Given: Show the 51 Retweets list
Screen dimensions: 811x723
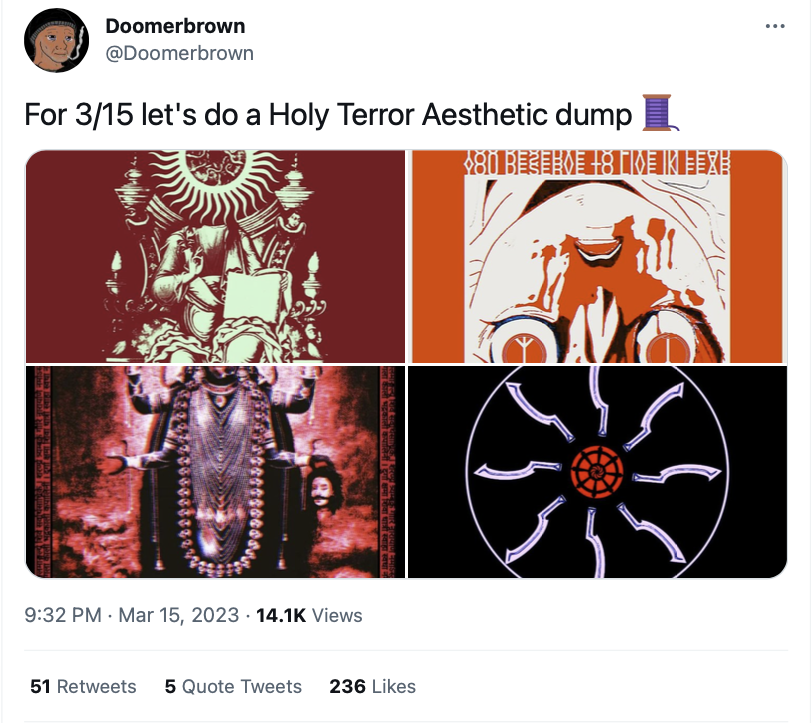Looking at the screenshot, I should [x=83, y=686].
